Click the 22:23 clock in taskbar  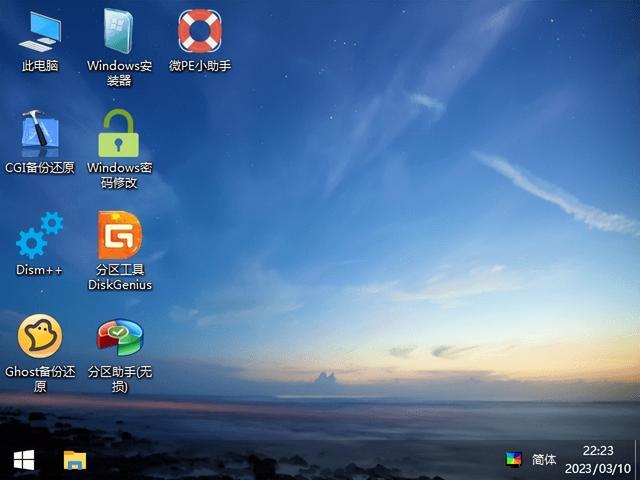pos(598,451)
